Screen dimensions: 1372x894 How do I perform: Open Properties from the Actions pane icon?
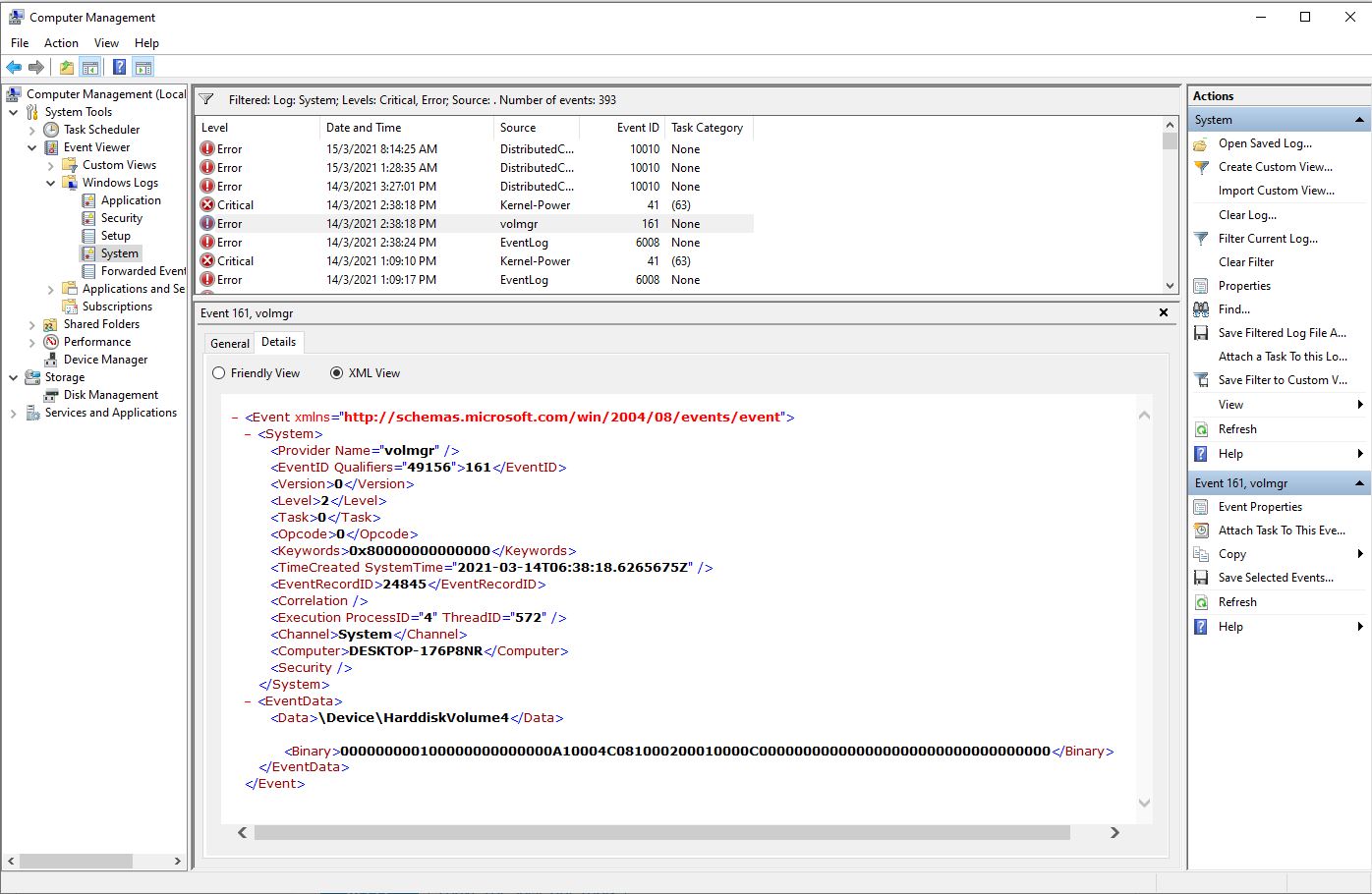(1201, 285)
